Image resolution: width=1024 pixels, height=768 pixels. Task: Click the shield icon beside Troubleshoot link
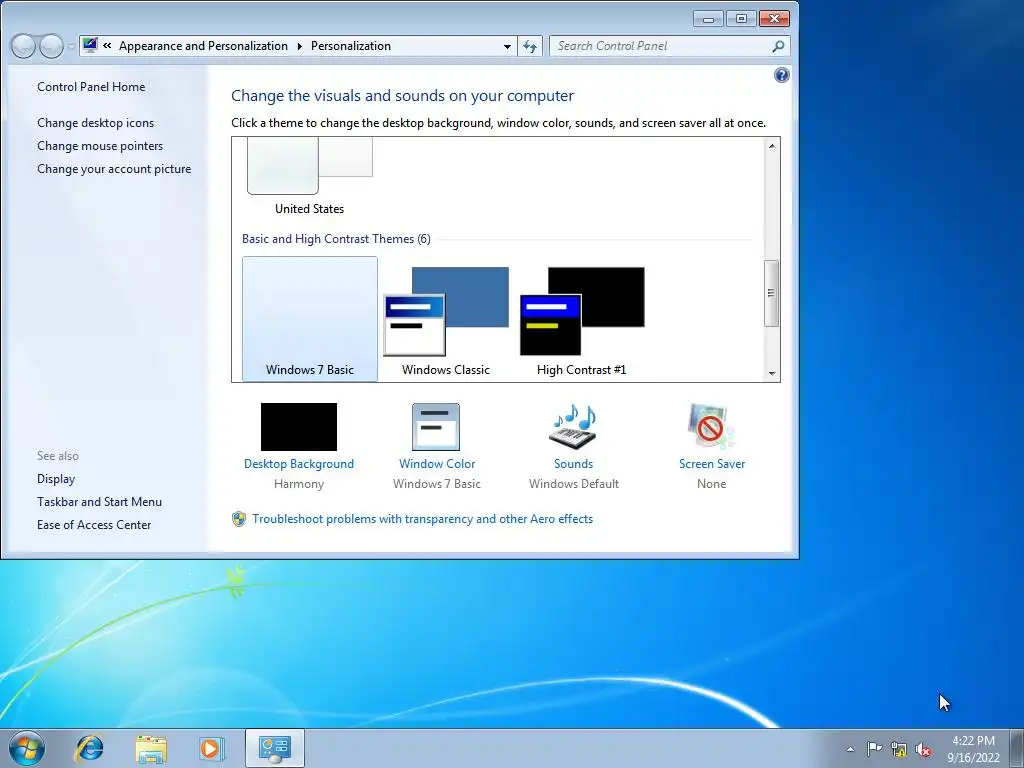tap(239, 519)
